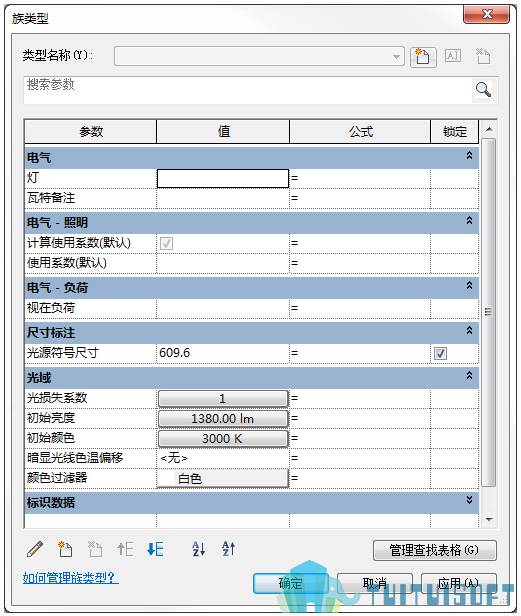Select the 初始亮度 parameter name

tap(51, 418)
